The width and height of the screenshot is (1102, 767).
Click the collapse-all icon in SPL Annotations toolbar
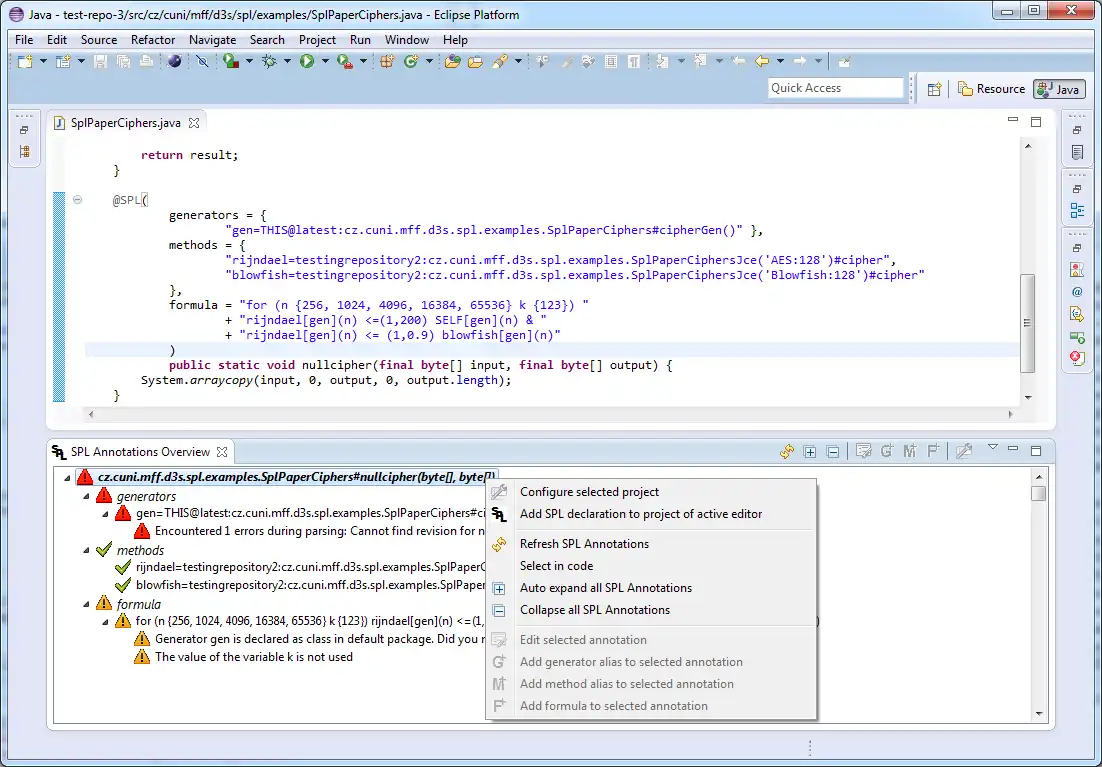pyautogui.click(x=833, y=452)
